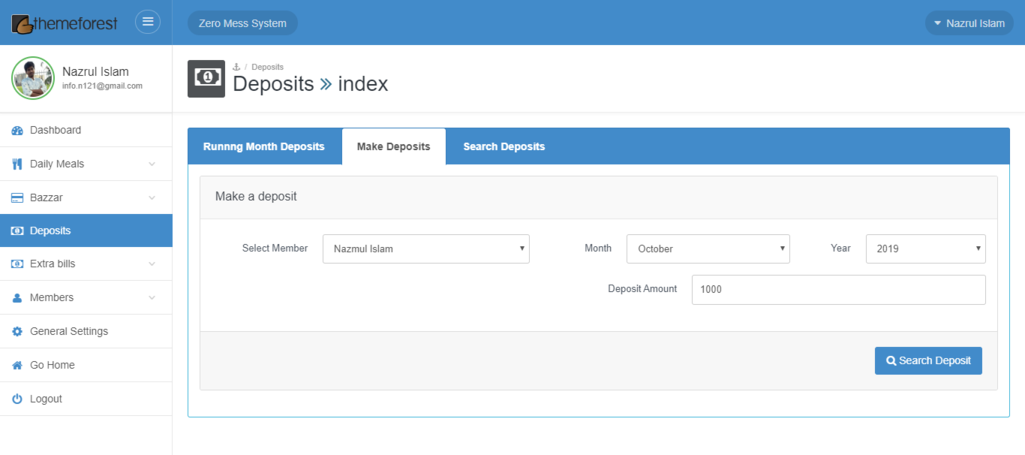Click the Go Home house icon

pos(17,365)
